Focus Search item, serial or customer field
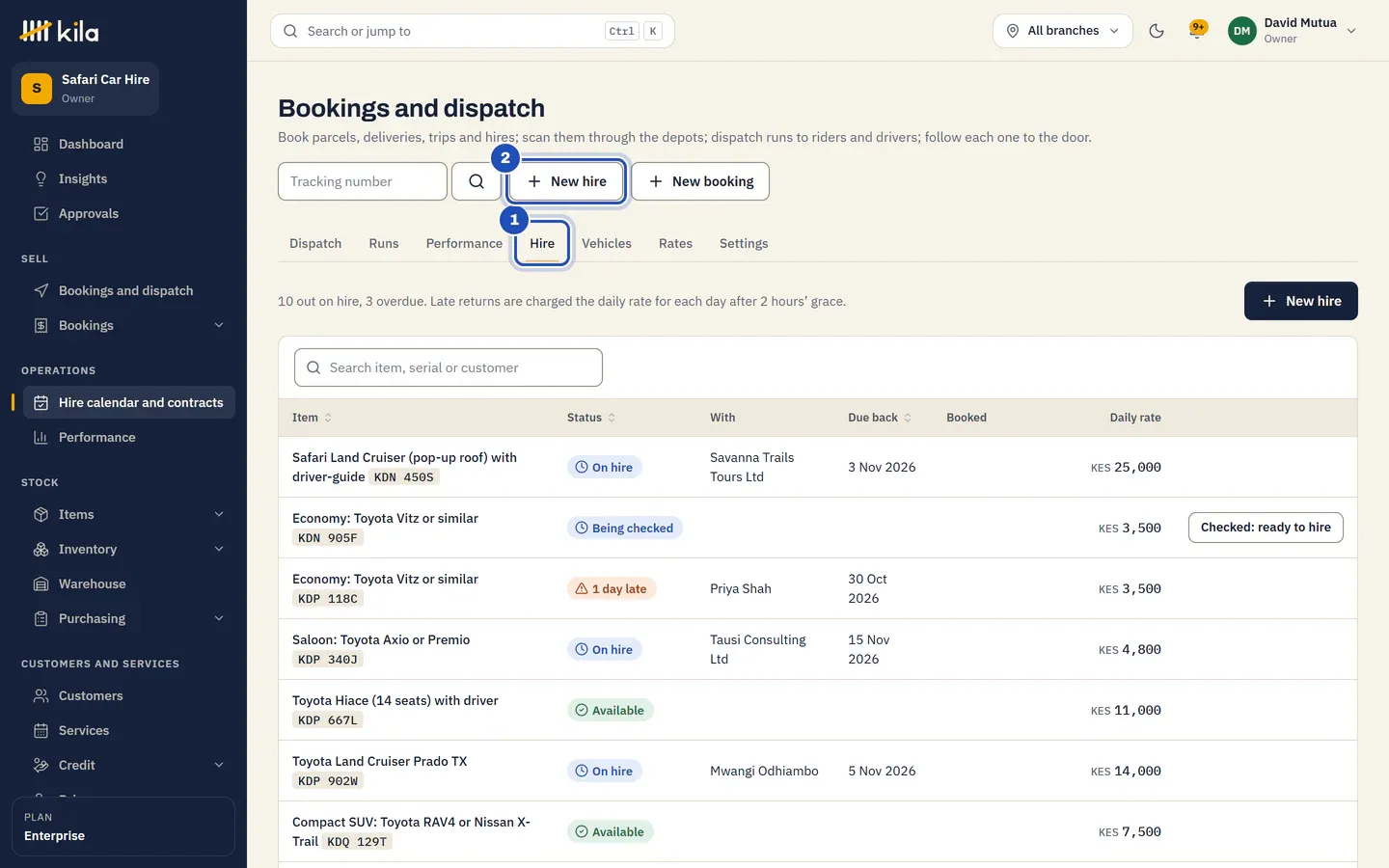 (449, 367)
